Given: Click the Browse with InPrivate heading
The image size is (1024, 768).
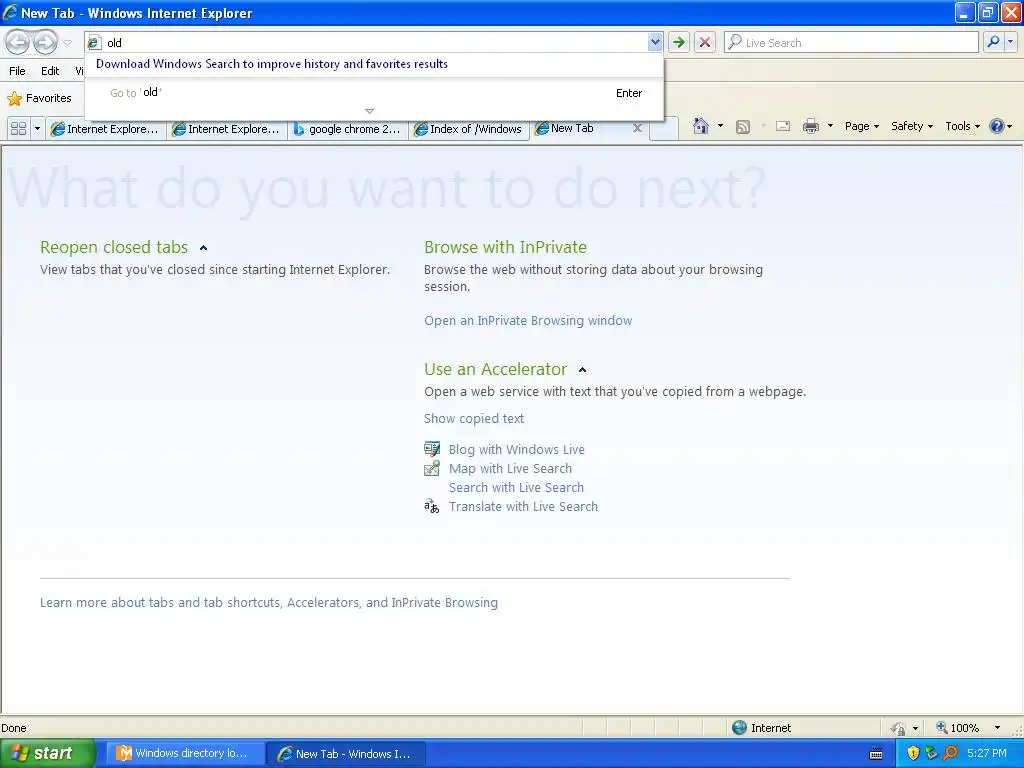Looking at the screenshot, I should click(505, 248).
